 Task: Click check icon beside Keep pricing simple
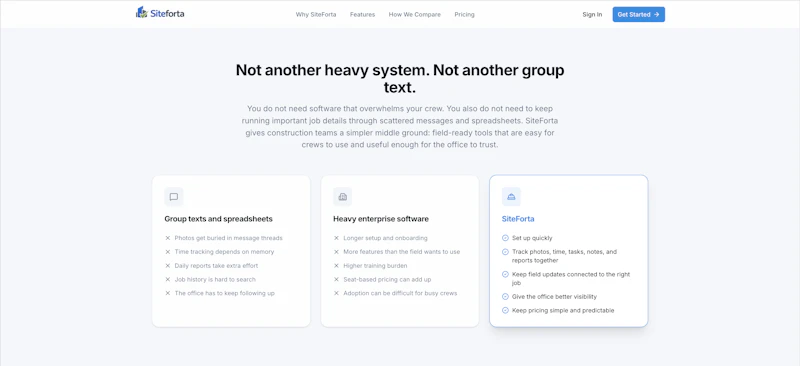pyautogui.click(x=505, y=310)
